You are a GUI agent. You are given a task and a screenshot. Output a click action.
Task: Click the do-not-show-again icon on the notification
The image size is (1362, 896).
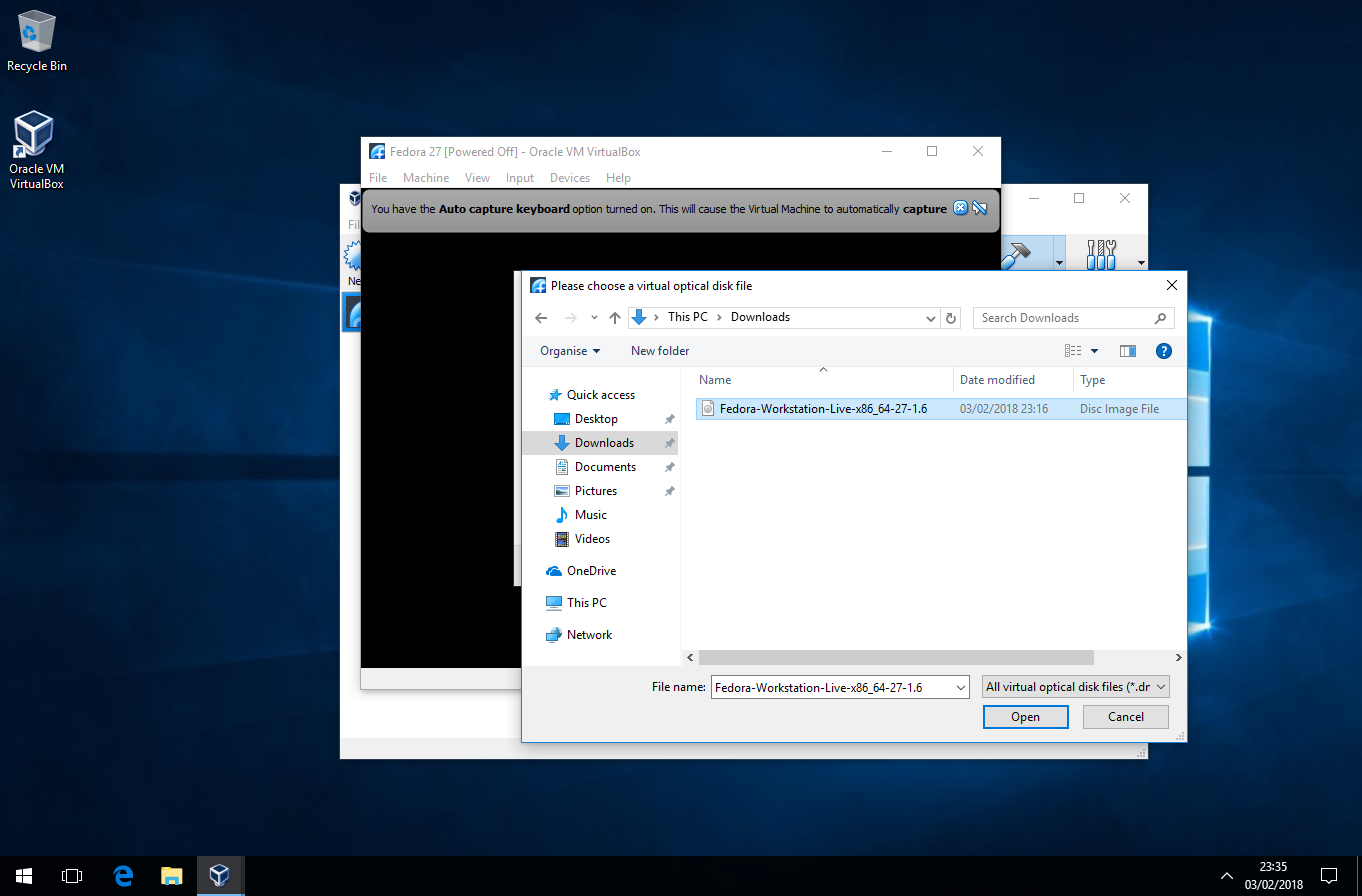tap(980, 208)
